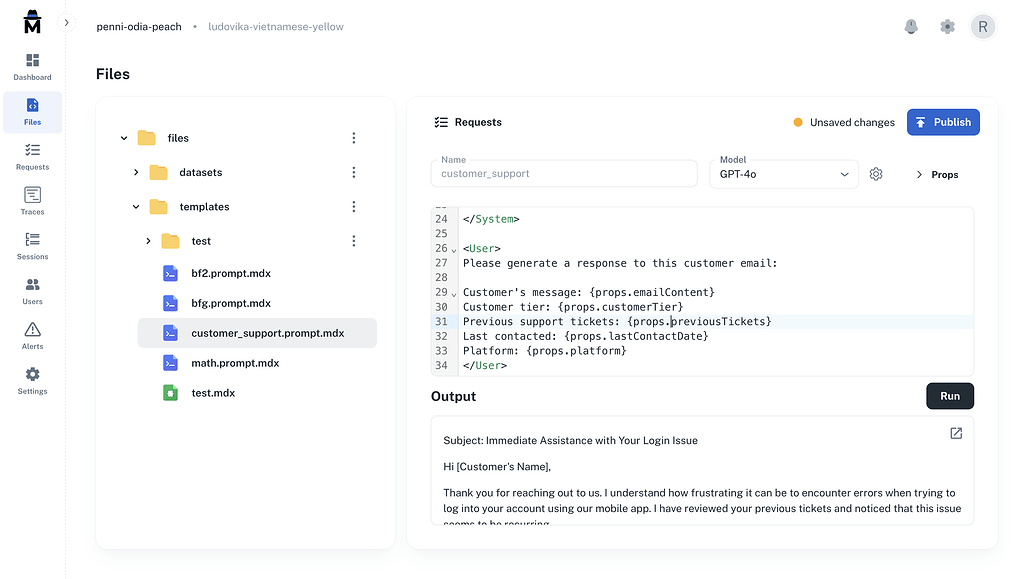The width and height of the screenshot is (1028, 579).
Task: Open Settings from the sidebar
Action: tap(32, 382)
